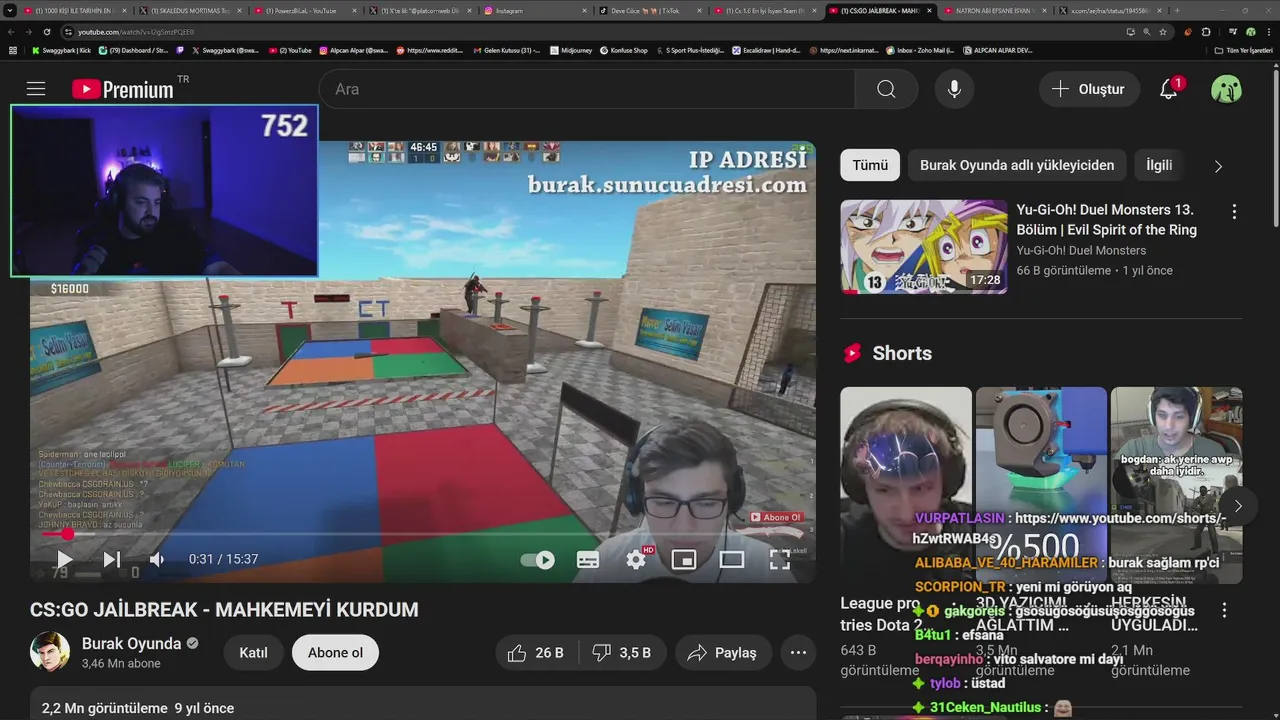Go back in the browser
Viewport: 1280px width, 720px height.
pyautogui.click(x=13, y=32)
